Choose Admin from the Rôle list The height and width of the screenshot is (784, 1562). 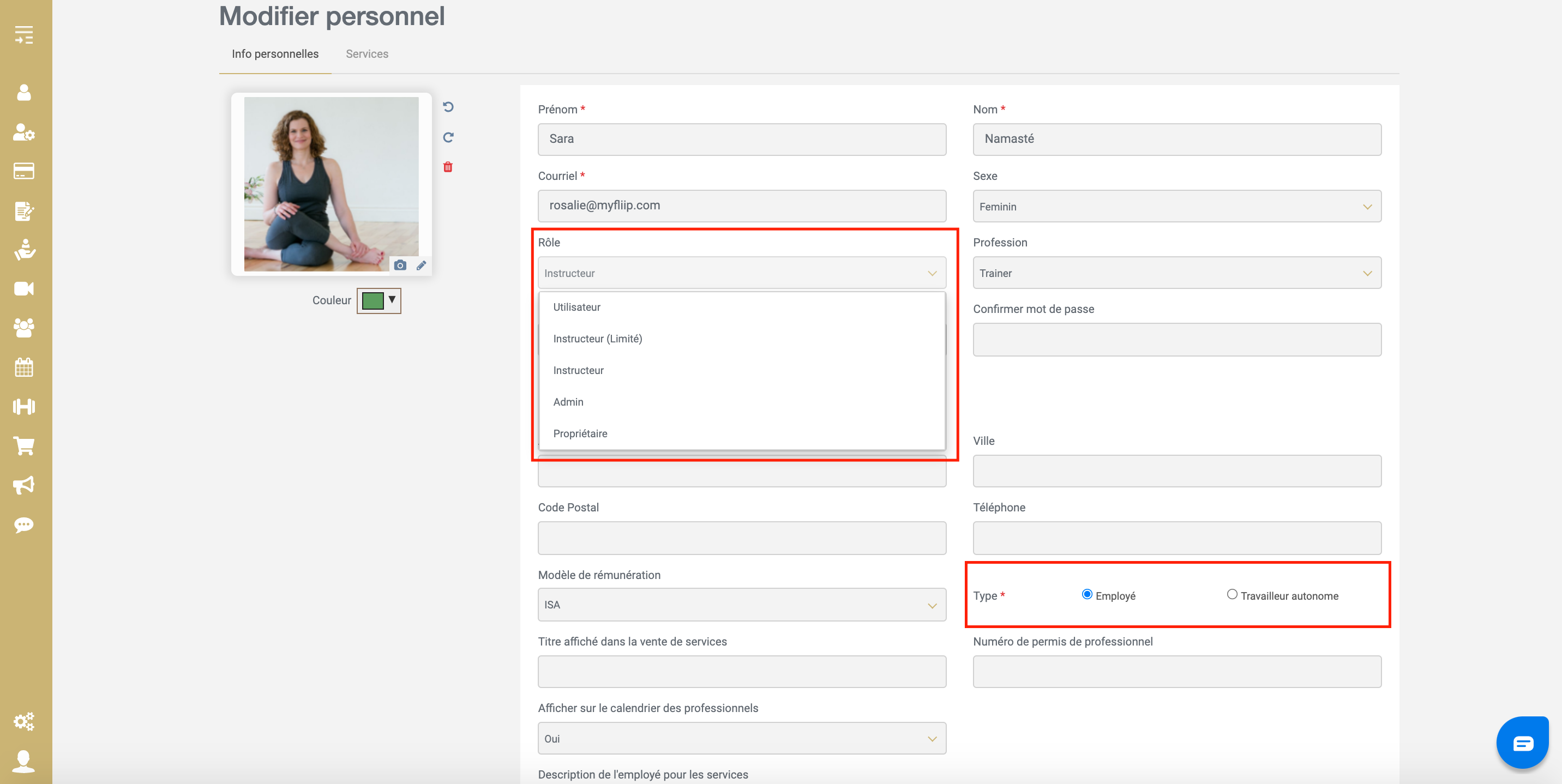(568, 402)
